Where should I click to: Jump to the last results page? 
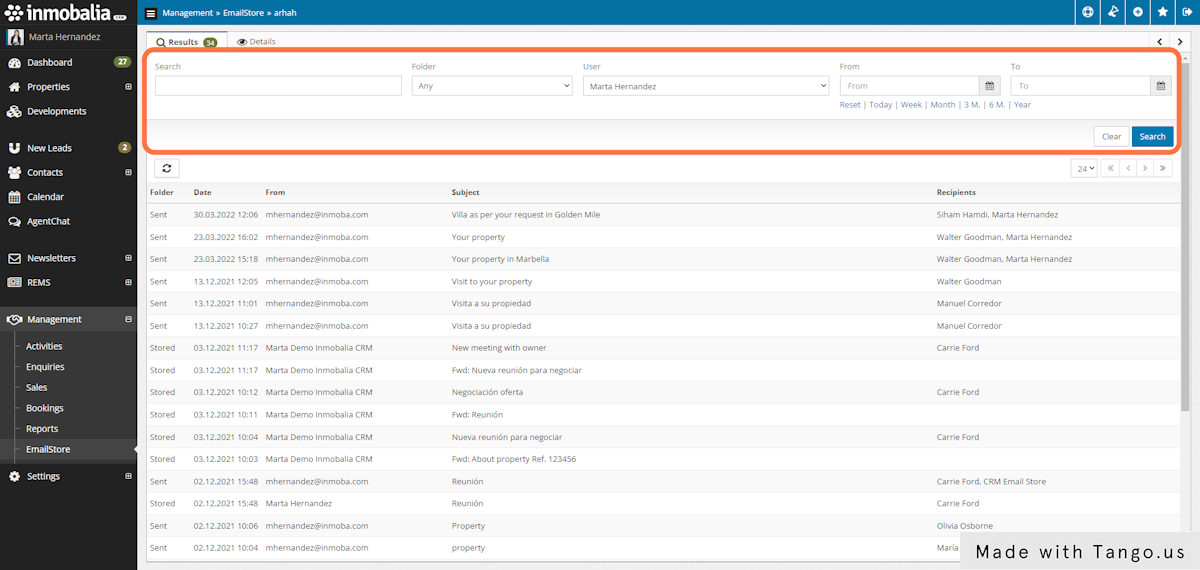click(x=1162, y=169)
